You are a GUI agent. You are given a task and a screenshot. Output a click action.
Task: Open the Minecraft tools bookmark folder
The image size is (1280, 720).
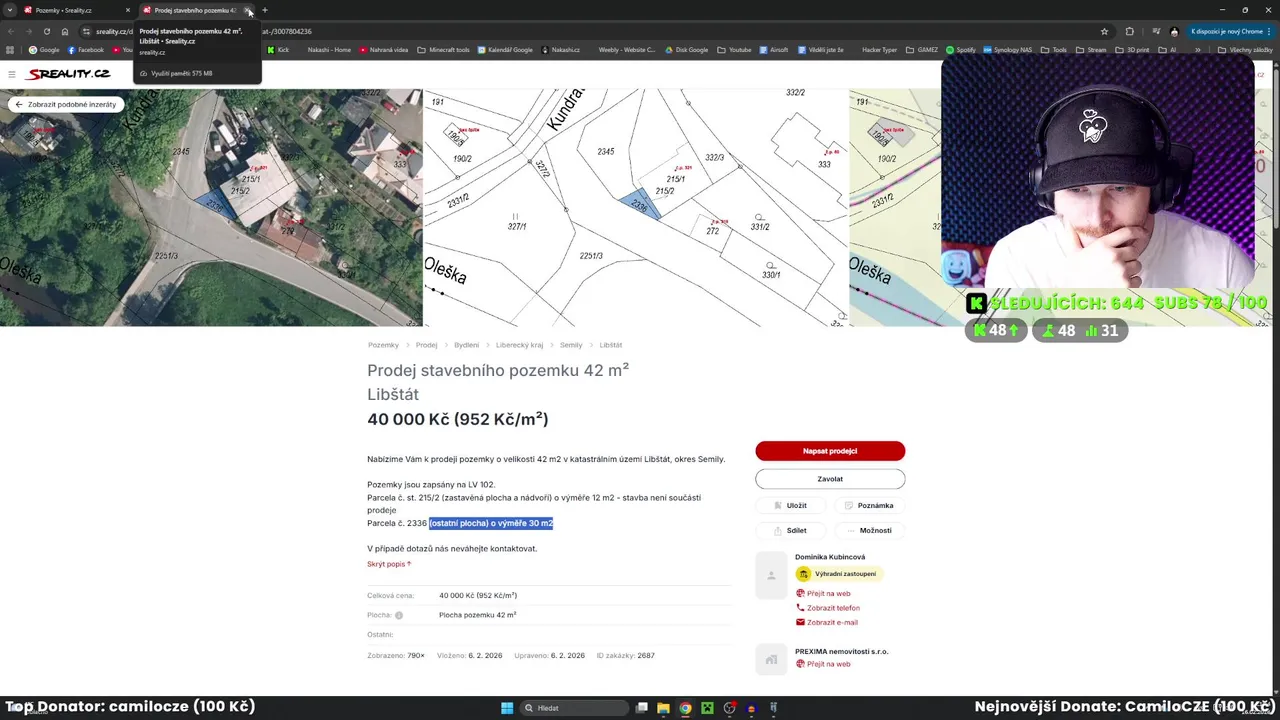[443, 50]
